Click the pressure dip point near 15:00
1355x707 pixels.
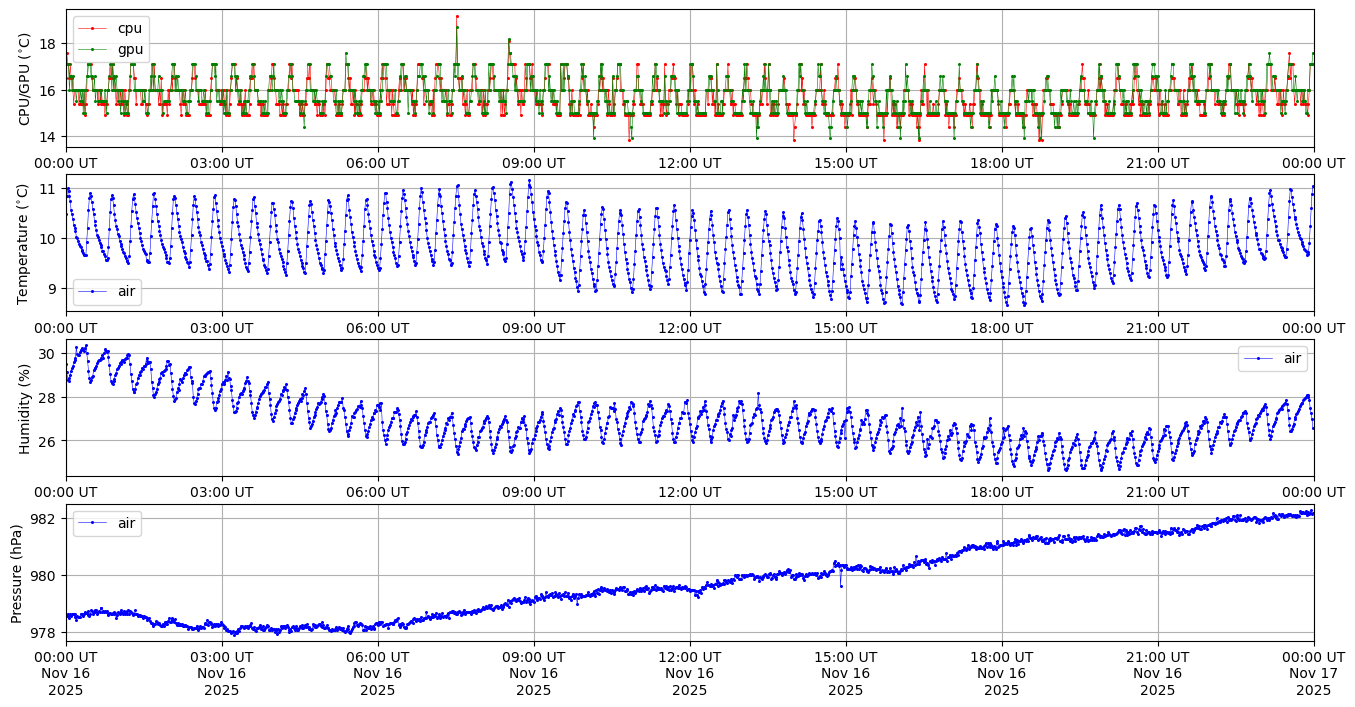coord(841,586)
